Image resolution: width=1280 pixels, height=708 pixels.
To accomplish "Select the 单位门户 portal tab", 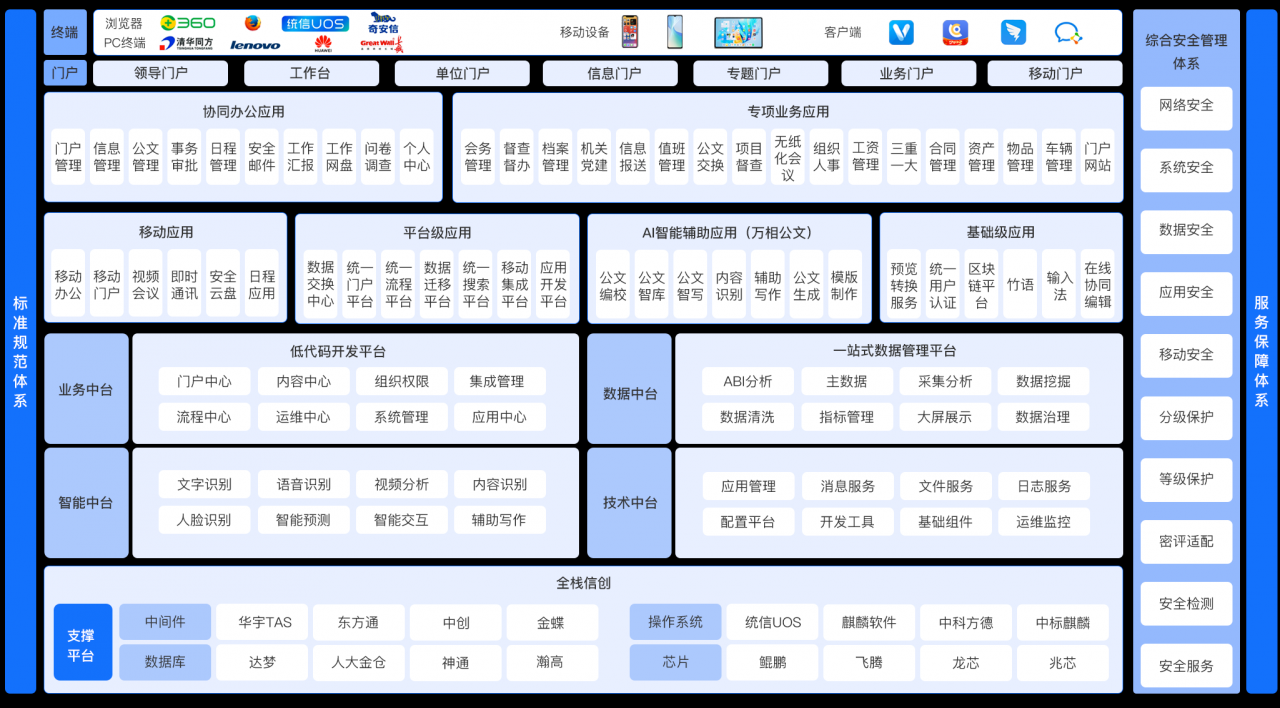I will pyautogui.click(x=462, y=73).
